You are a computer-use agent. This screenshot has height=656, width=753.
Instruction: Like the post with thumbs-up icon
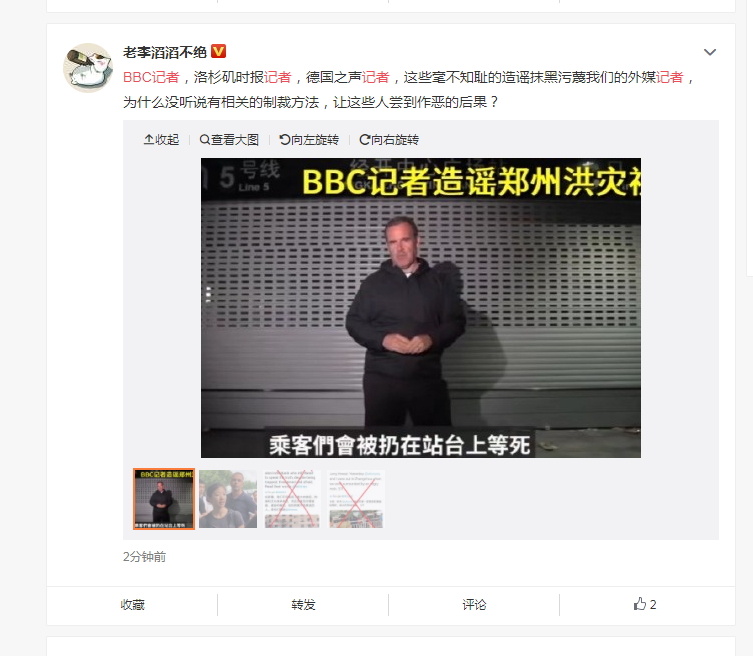644,604
